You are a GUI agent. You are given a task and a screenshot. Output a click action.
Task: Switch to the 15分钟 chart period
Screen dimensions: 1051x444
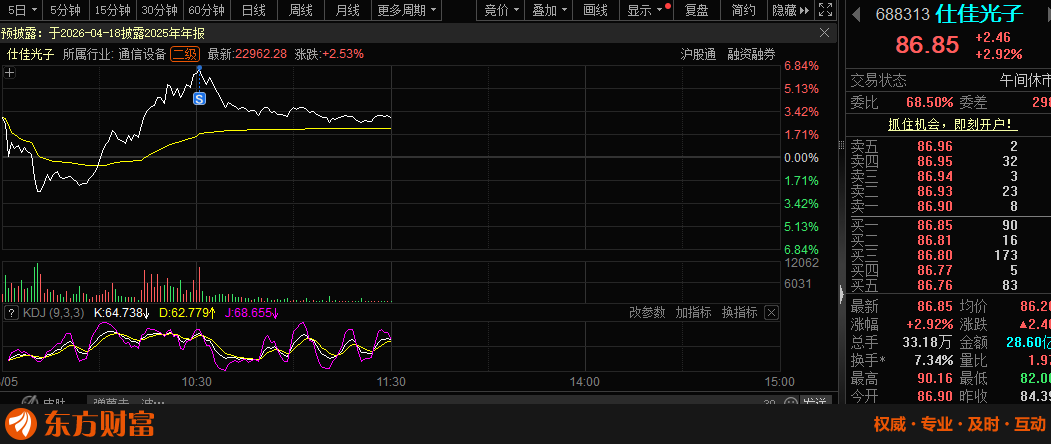point(112,10)
